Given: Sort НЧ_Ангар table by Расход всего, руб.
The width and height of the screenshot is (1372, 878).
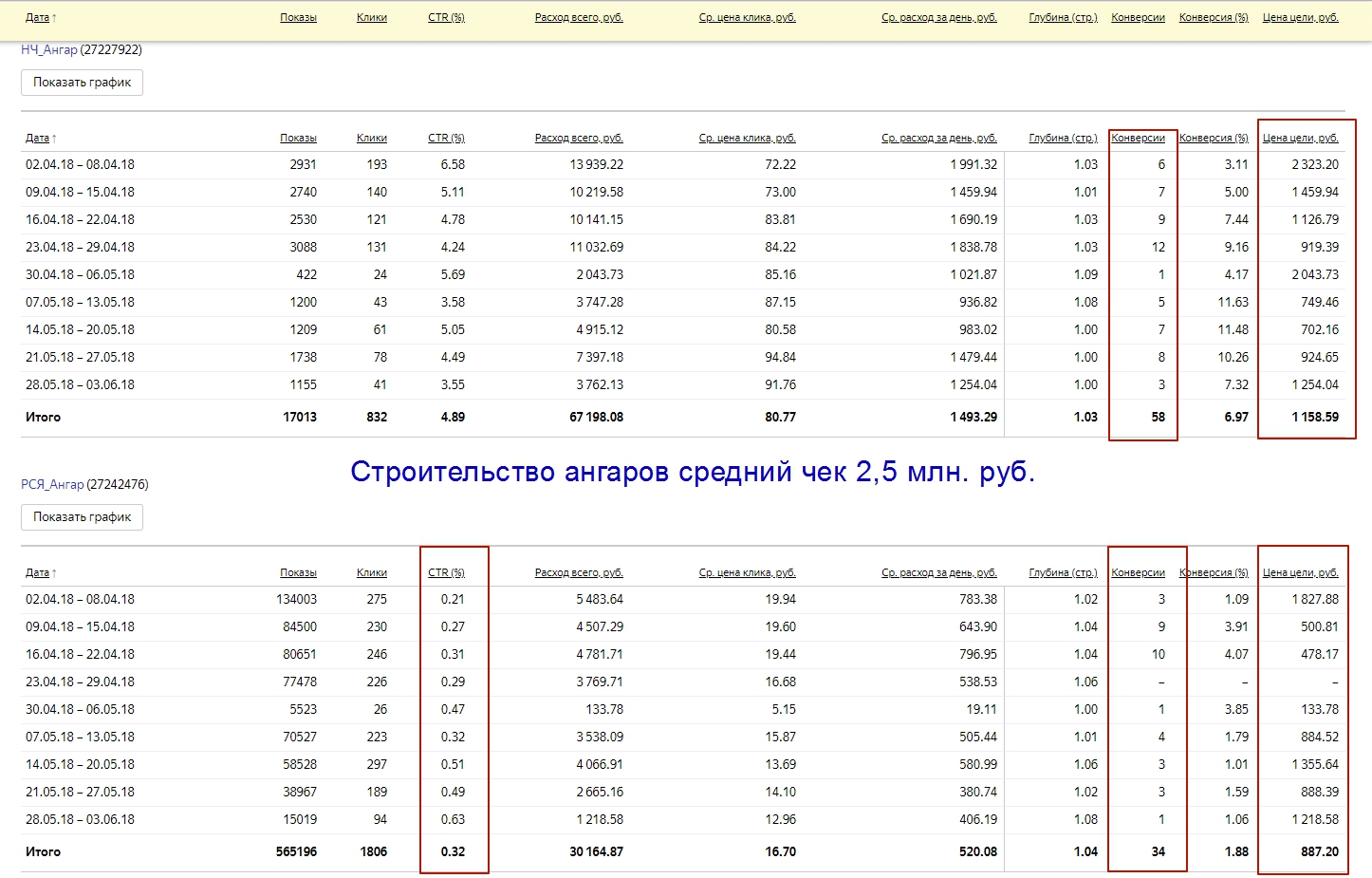Looking at the screenshot, I should pyautogui.click(x=579, y=138).
